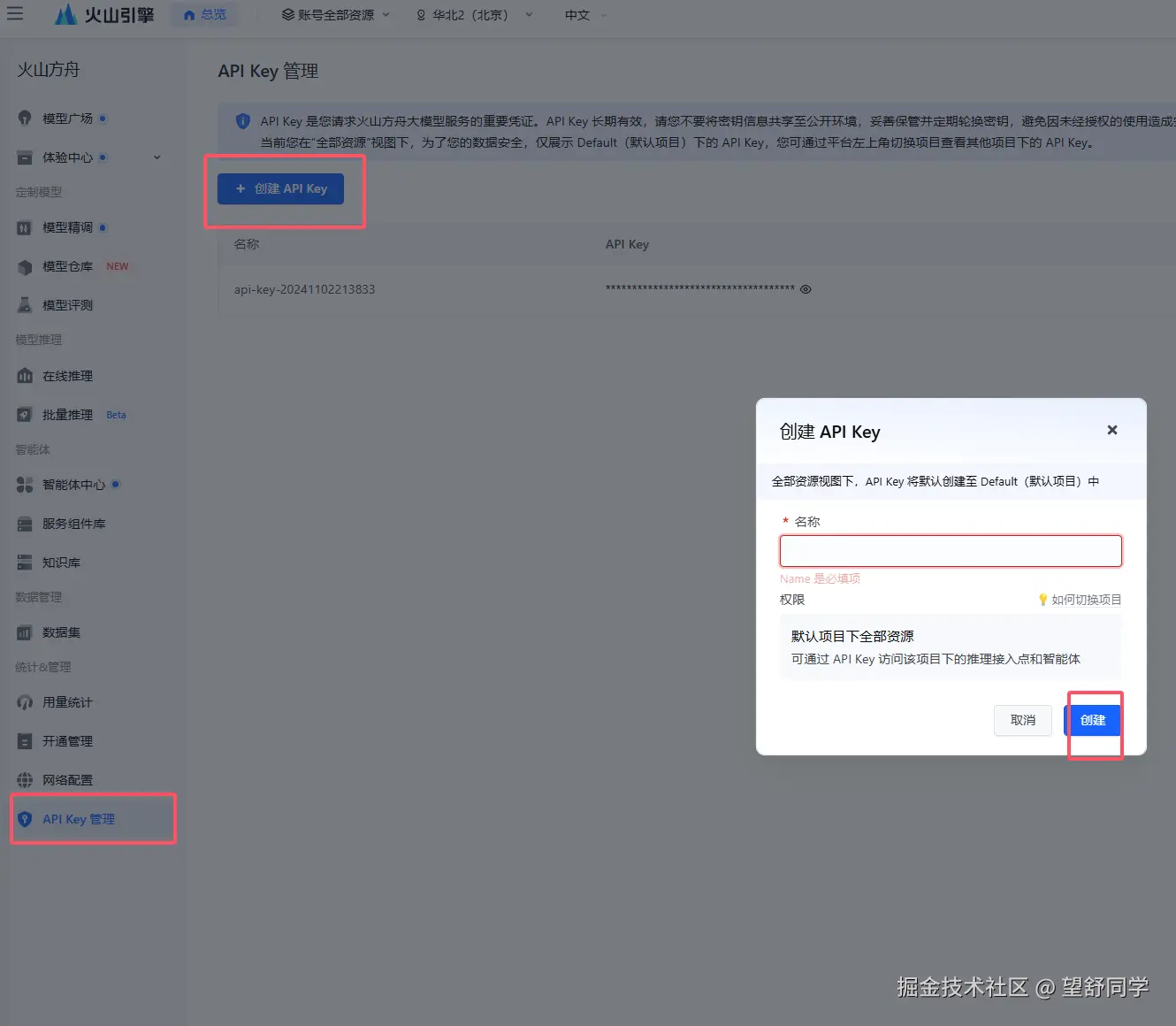This screenshot has height=1026, width=1176.
Task: Click the 模型精调 sidebar icon
Action: [x=25, y=227]
